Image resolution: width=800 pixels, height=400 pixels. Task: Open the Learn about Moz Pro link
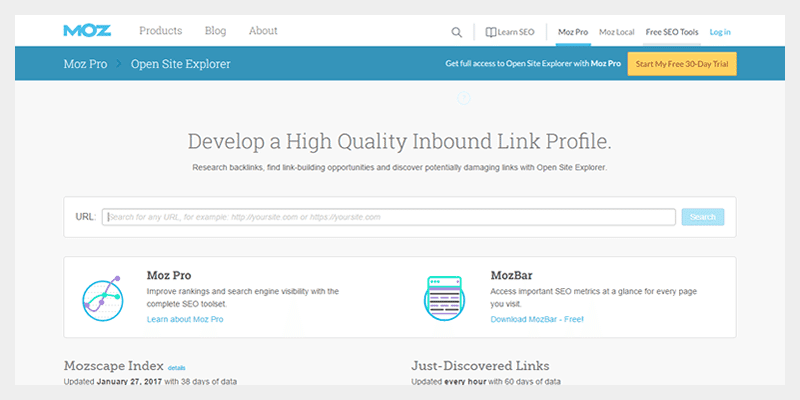click(184, 319)
